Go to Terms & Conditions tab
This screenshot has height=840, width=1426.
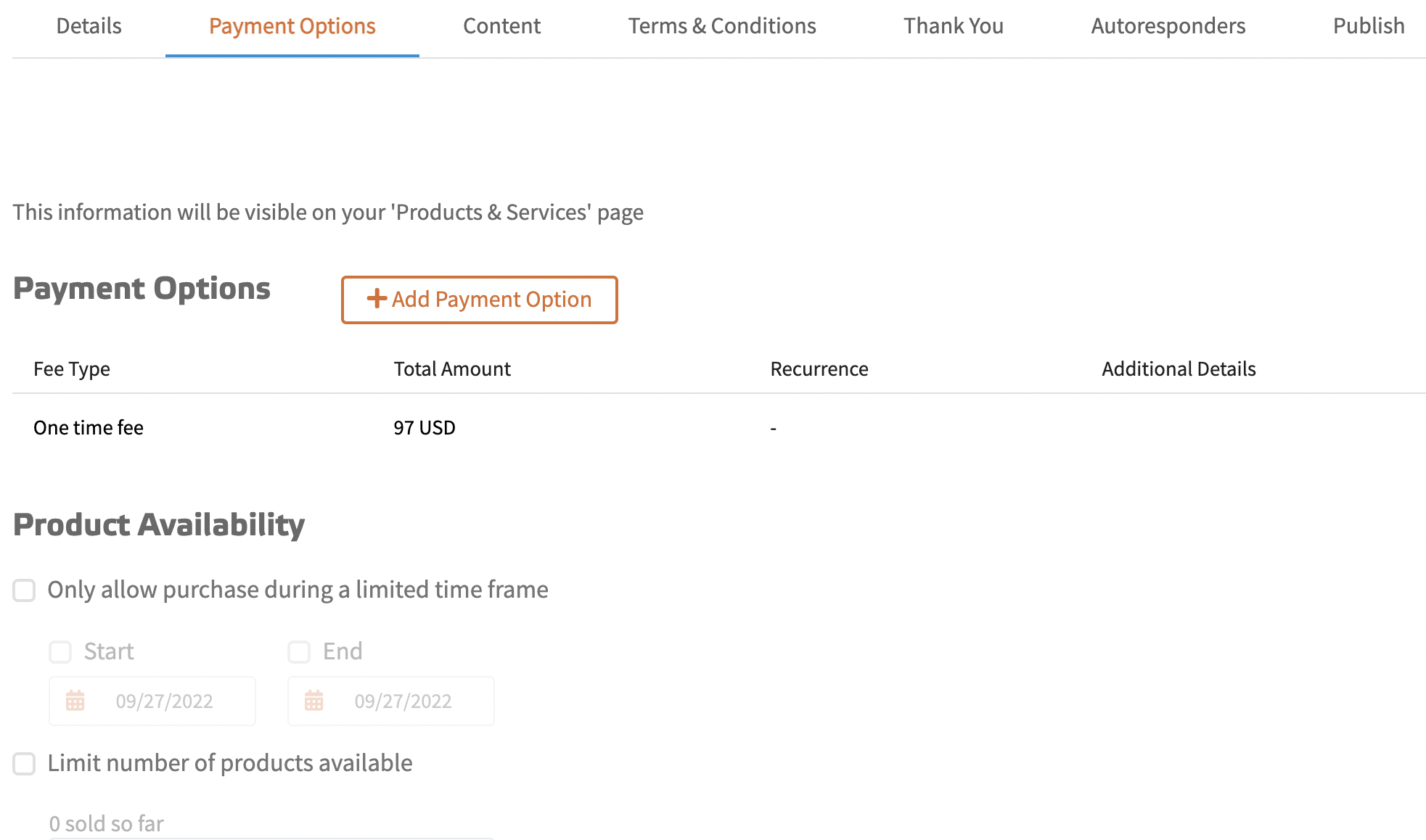click(x=721, y=26)
